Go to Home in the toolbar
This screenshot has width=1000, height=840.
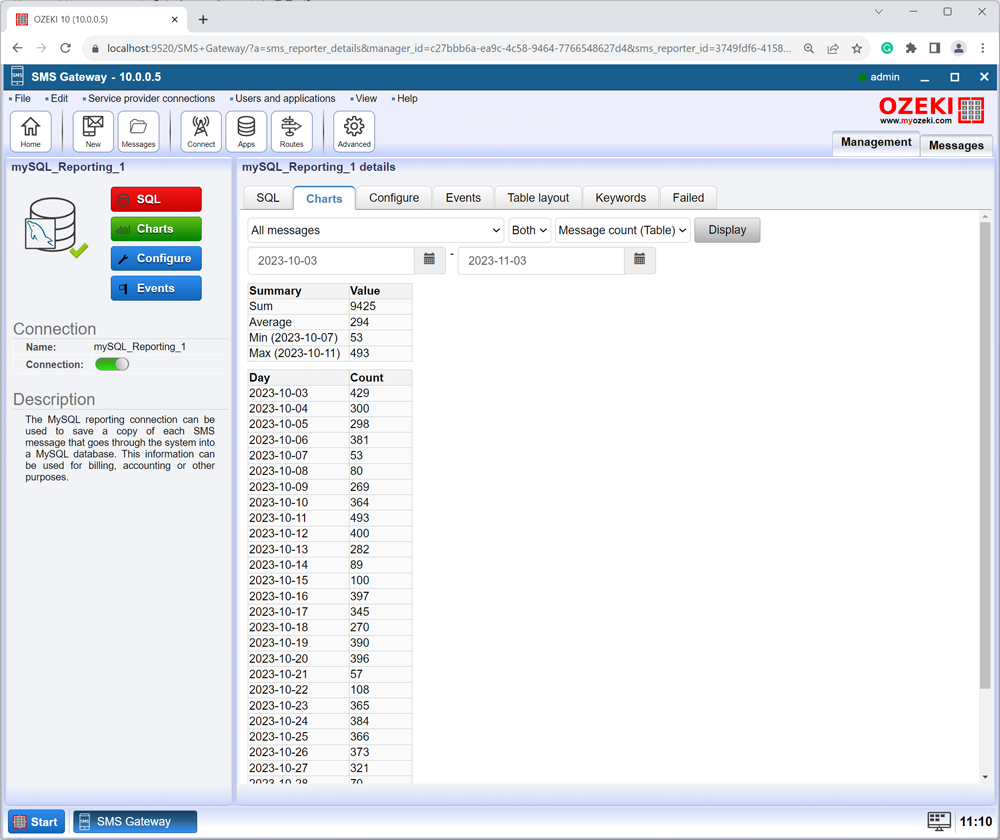coord(31,131)
